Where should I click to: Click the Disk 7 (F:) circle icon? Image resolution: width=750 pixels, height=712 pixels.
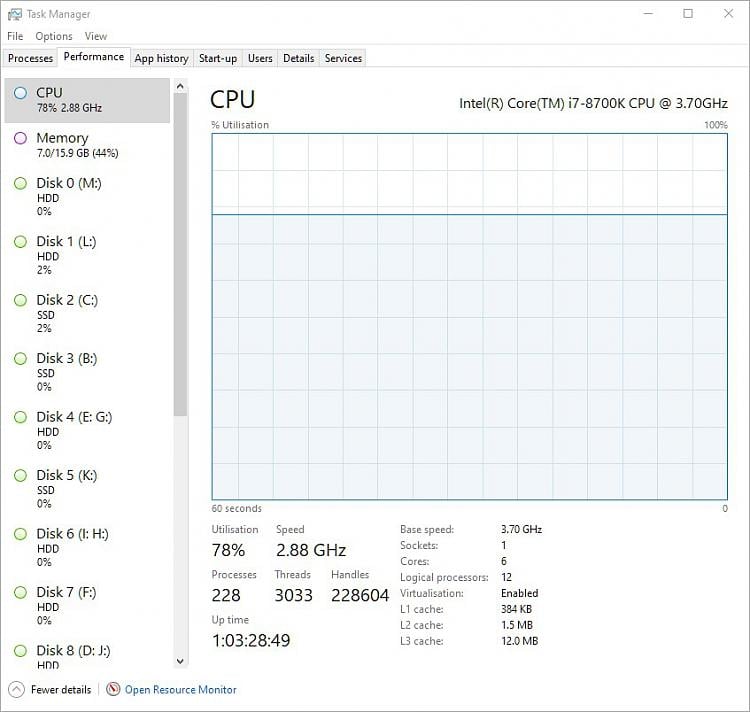(x=20, y=592)
